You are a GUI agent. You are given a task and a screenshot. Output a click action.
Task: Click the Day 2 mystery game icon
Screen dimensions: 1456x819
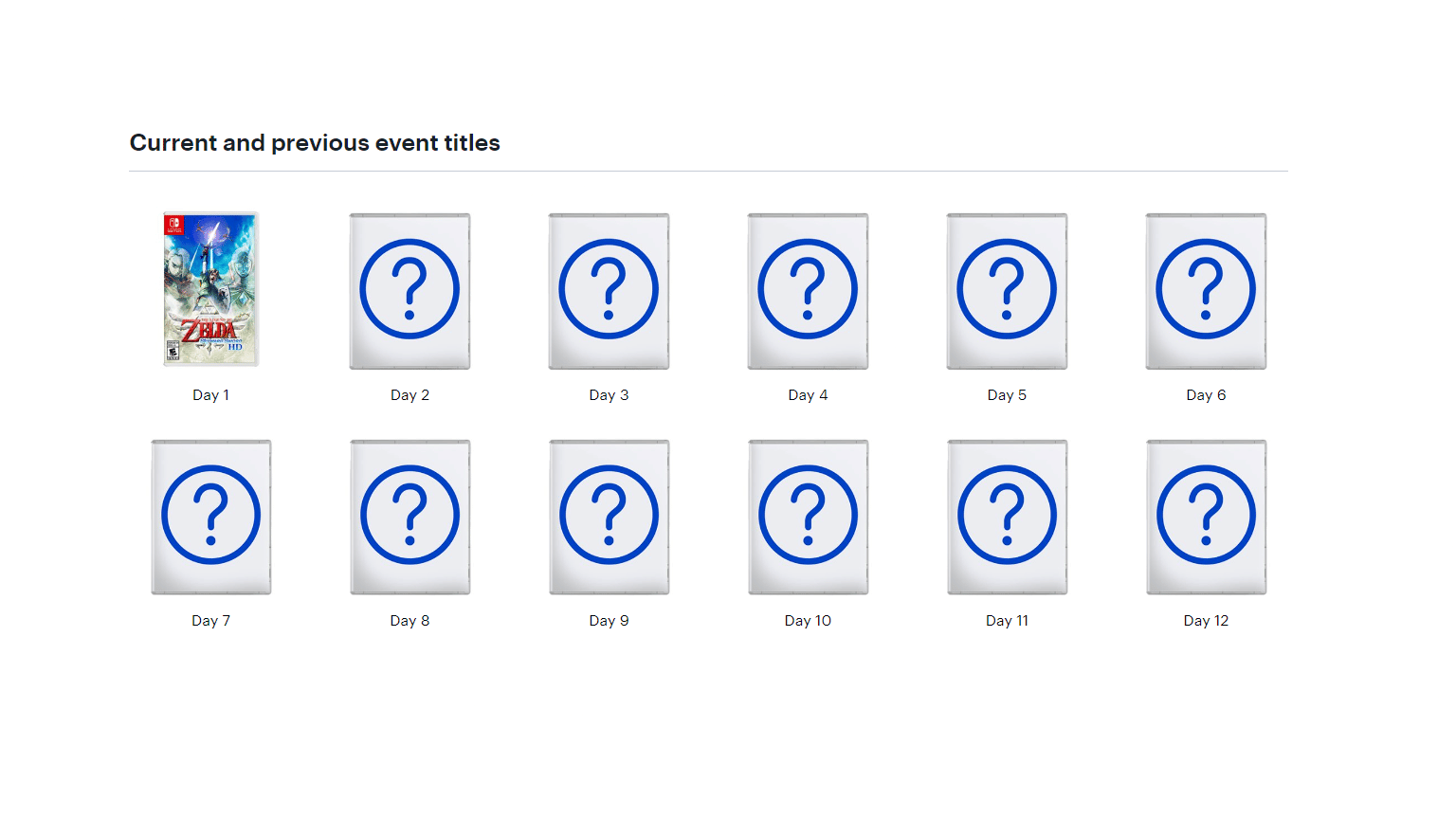click(409, 290)
